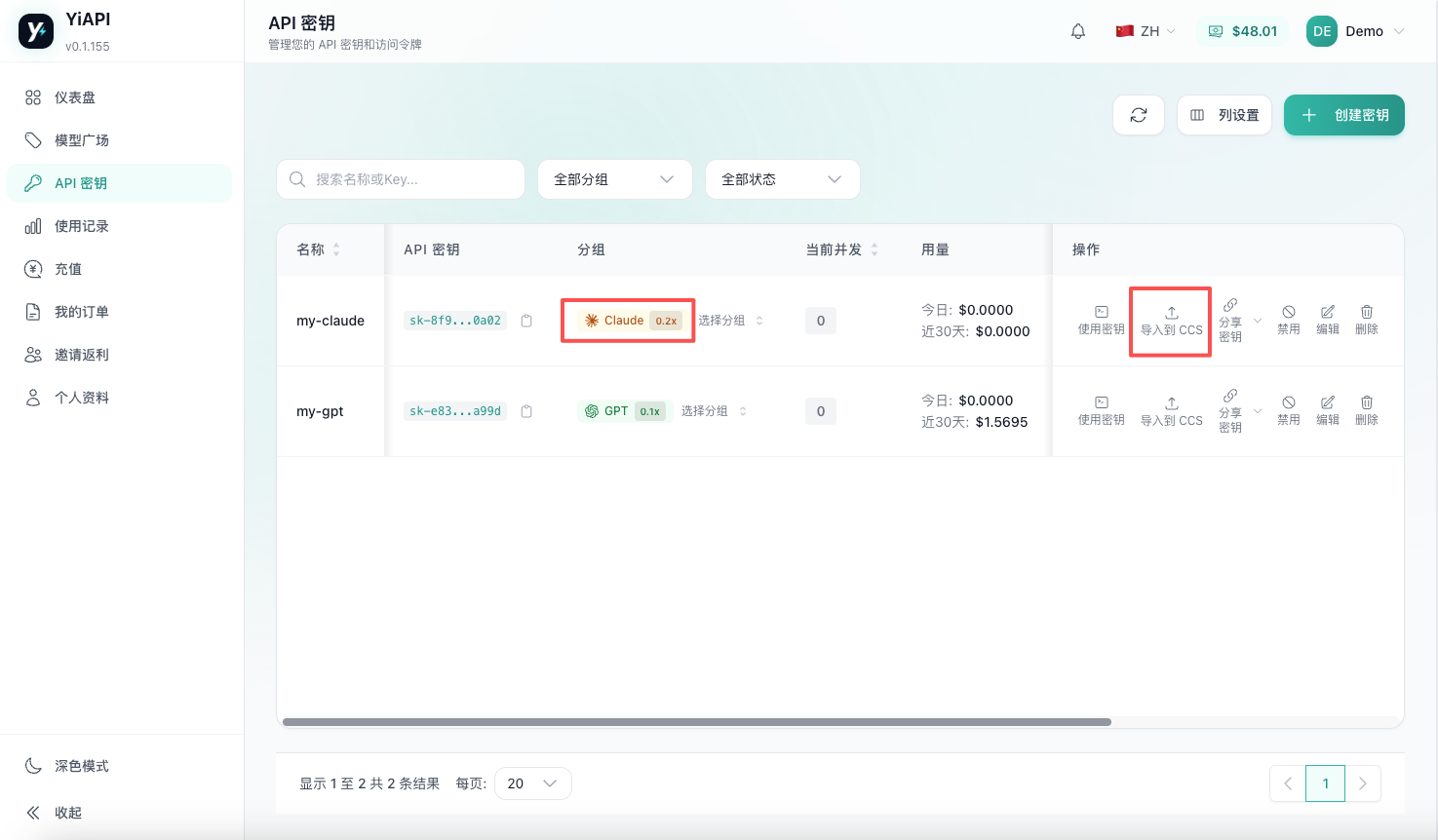Screen dimensions: 1438x840
Task: Sort by 名称 column arrows
Action: [x=336, y=249]
